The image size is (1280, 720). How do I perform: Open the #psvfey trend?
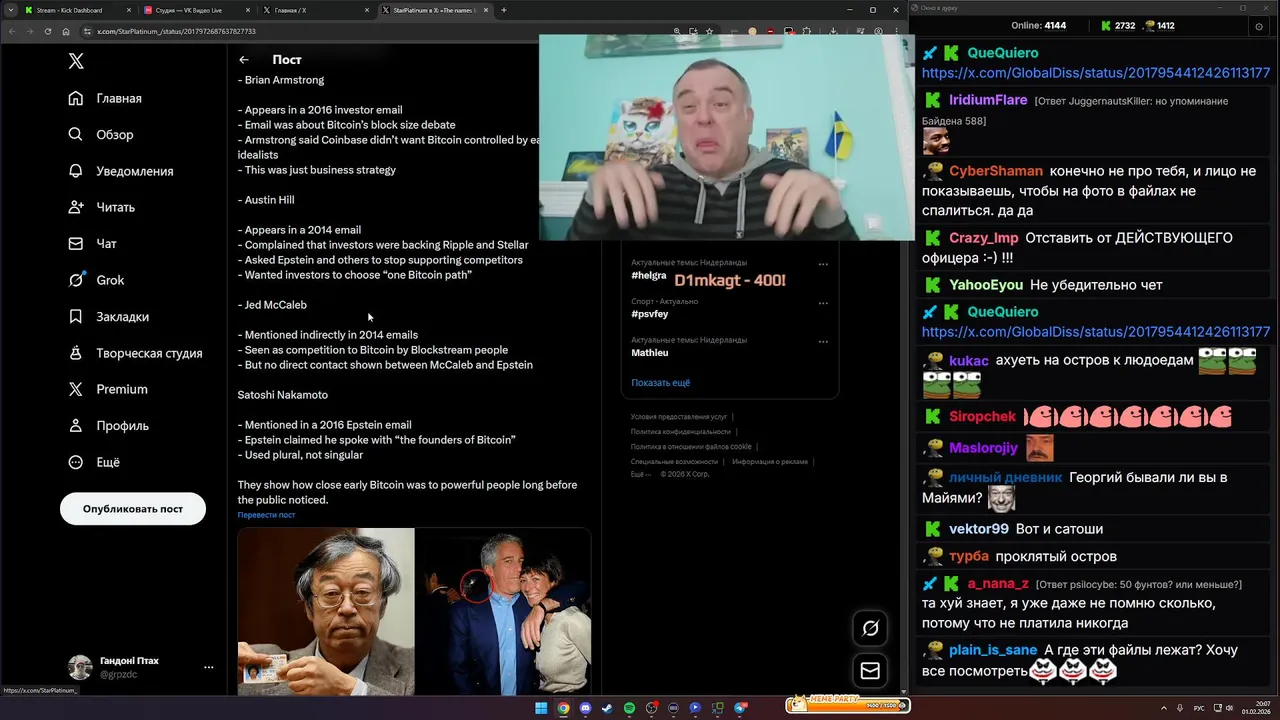tap(650, 314)
